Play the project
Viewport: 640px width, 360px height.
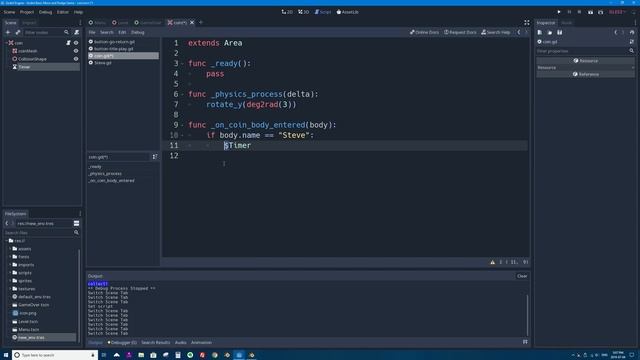coord(559,12)
